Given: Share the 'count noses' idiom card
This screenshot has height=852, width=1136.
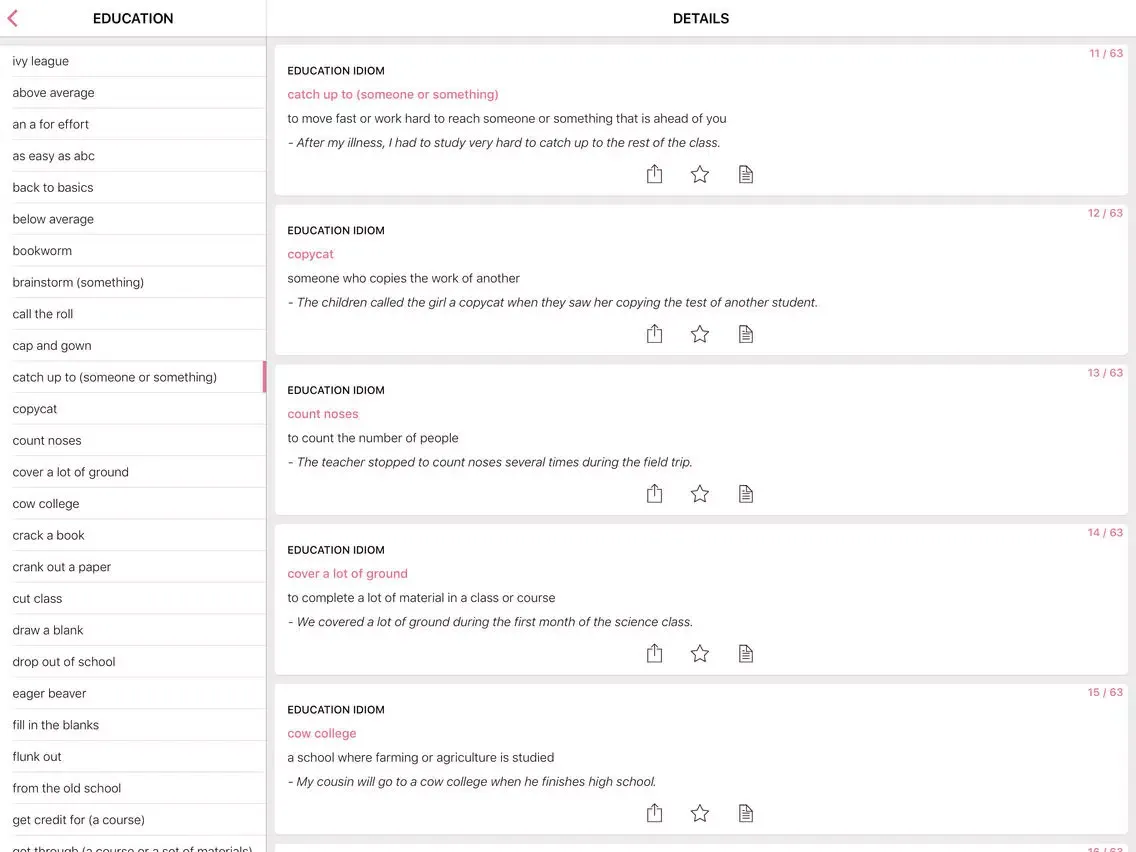Looking at the screenshot, I should (654, 493).
